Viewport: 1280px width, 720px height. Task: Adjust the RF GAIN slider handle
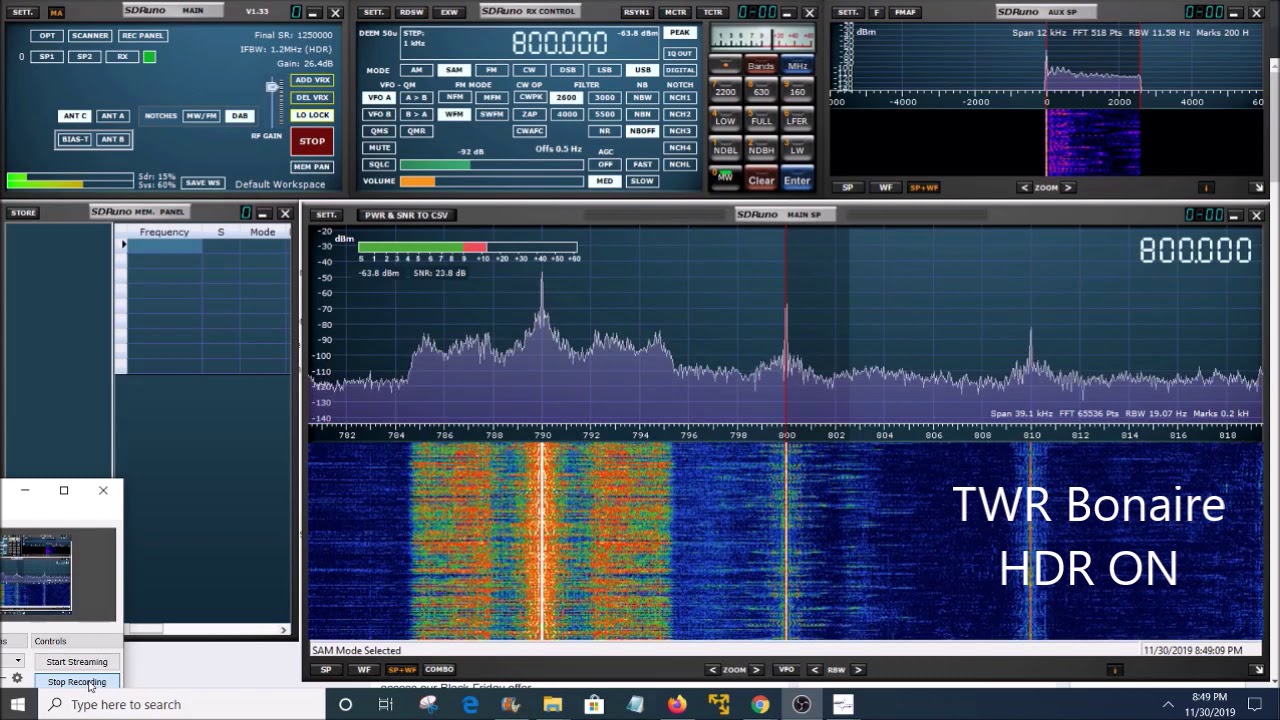[272, 88]
